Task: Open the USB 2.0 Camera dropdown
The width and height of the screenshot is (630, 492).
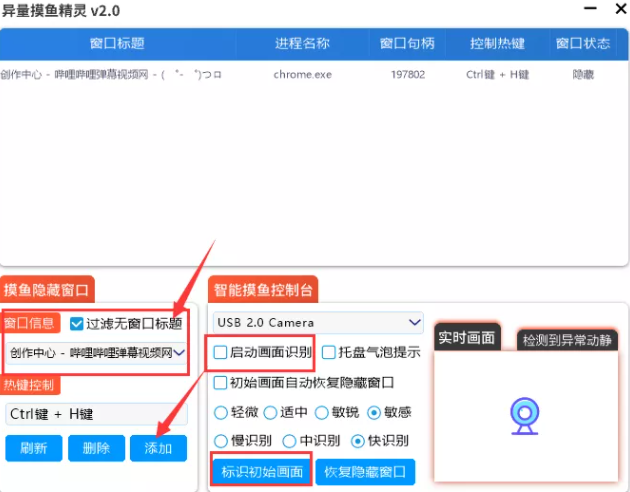Action: [317, 322]
